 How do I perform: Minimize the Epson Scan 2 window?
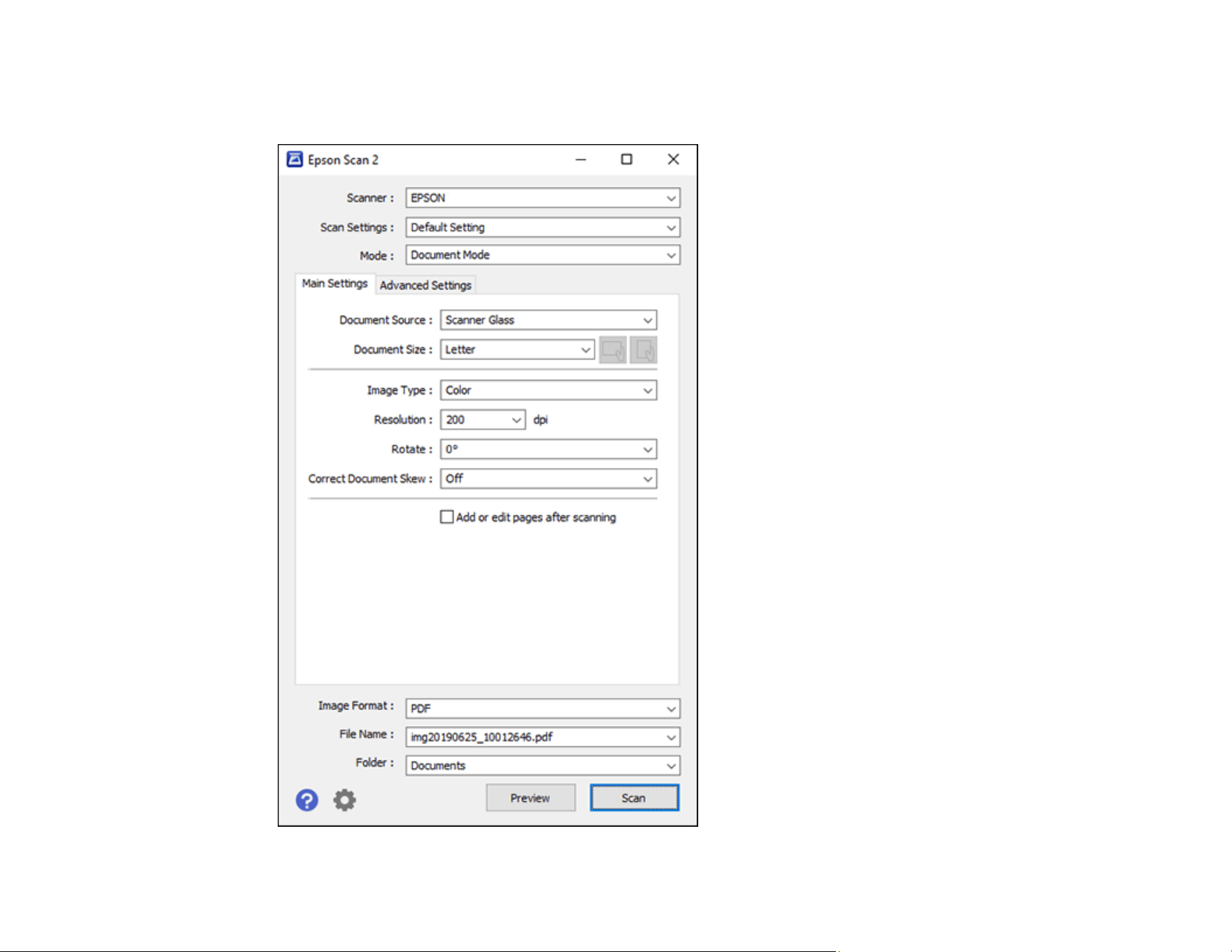click(581, 159)
